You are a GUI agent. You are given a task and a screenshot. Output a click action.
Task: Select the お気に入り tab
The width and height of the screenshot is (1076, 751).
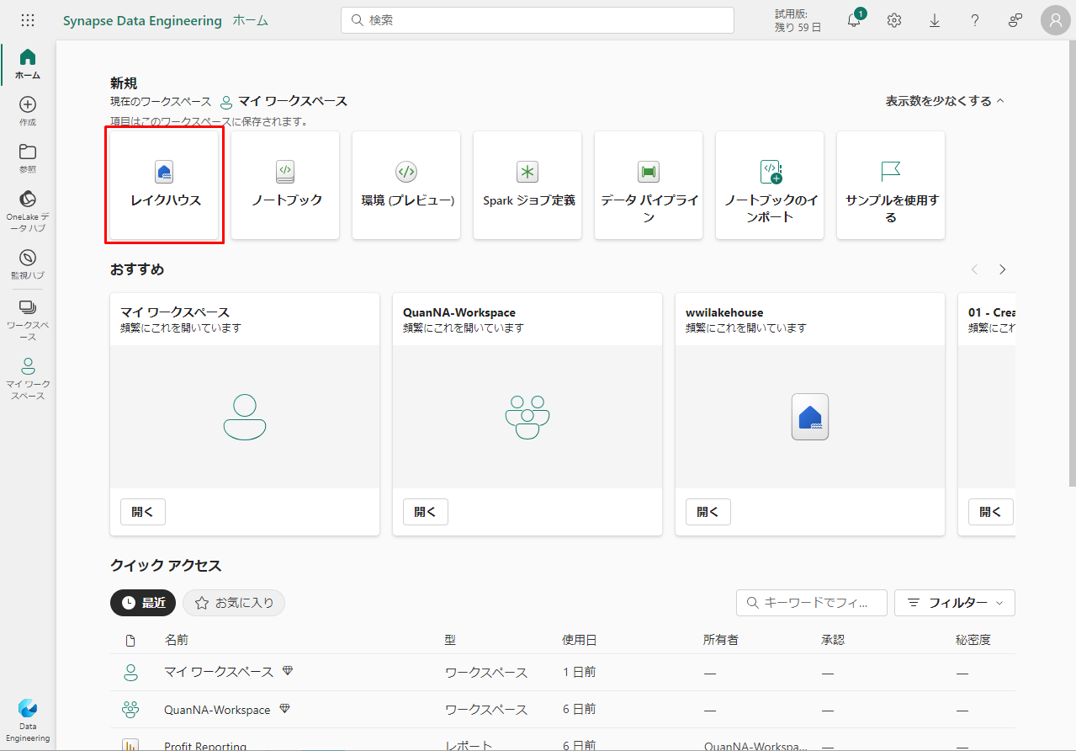click(234, 603)
